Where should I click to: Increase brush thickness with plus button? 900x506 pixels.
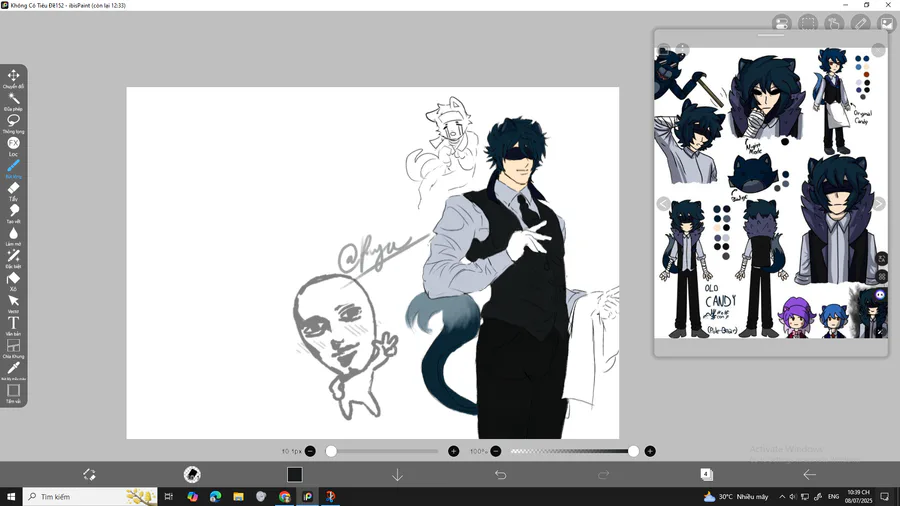coord(453,451)
